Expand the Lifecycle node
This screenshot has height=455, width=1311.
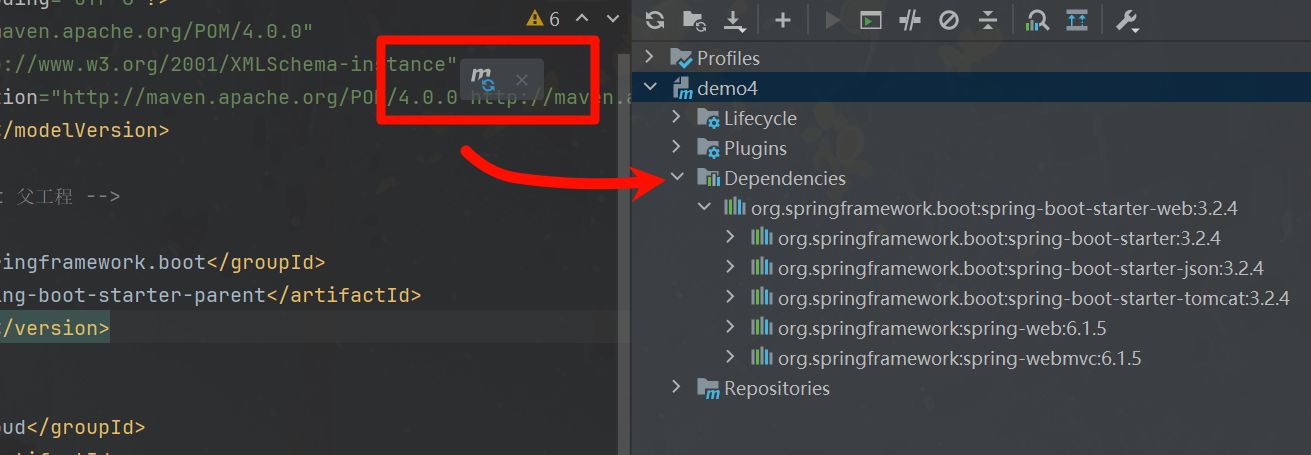coord(677,118)
